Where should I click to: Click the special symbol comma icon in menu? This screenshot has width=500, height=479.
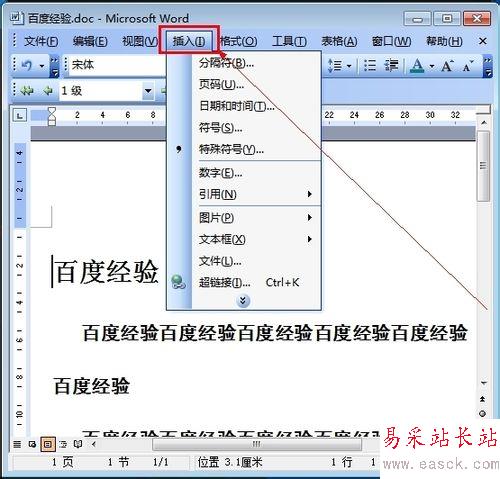pos(179,149)
